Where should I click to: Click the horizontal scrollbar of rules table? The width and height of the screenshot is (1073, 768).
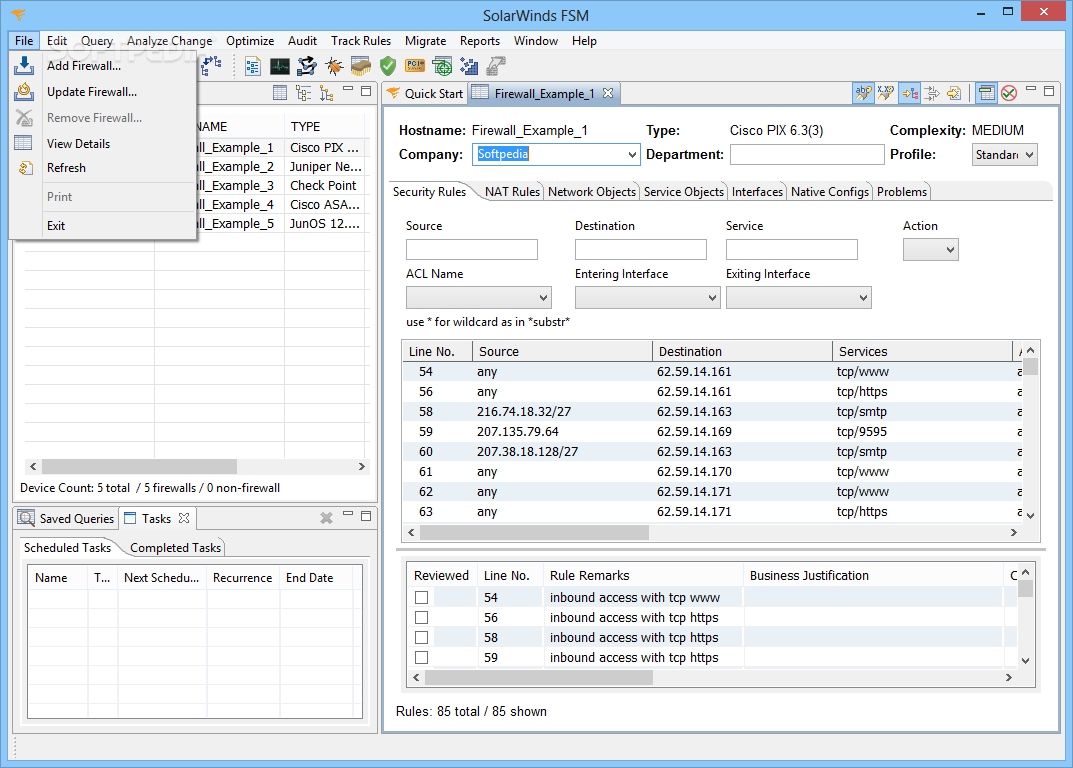click(x=534, y=533)
